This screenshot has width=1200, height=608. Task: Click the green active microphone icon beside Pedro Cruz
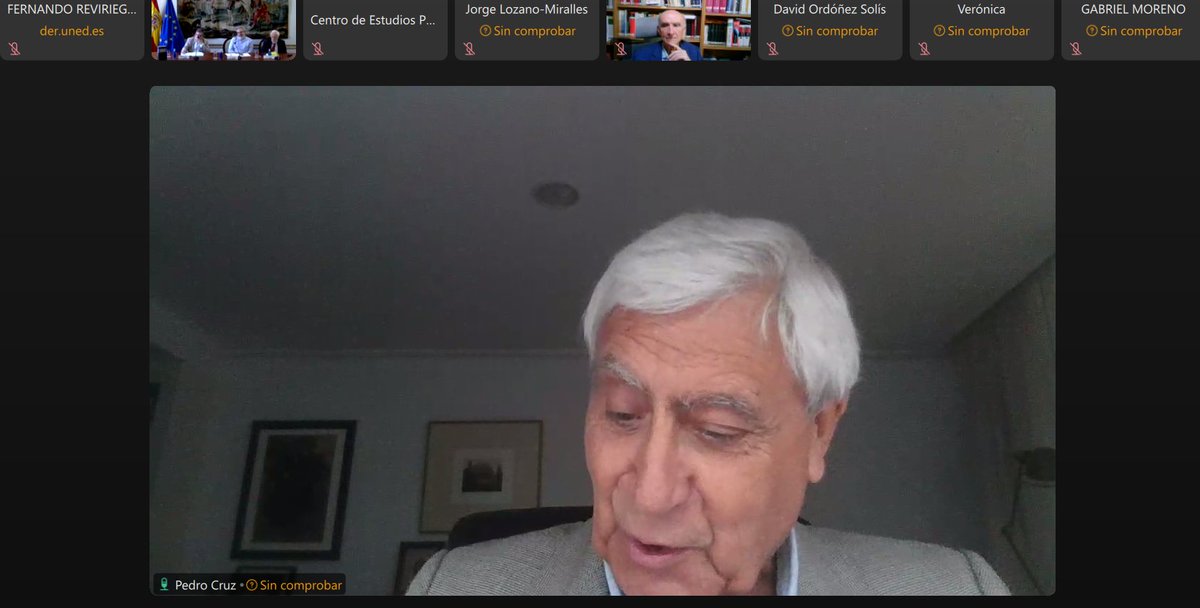click(163, 585)
